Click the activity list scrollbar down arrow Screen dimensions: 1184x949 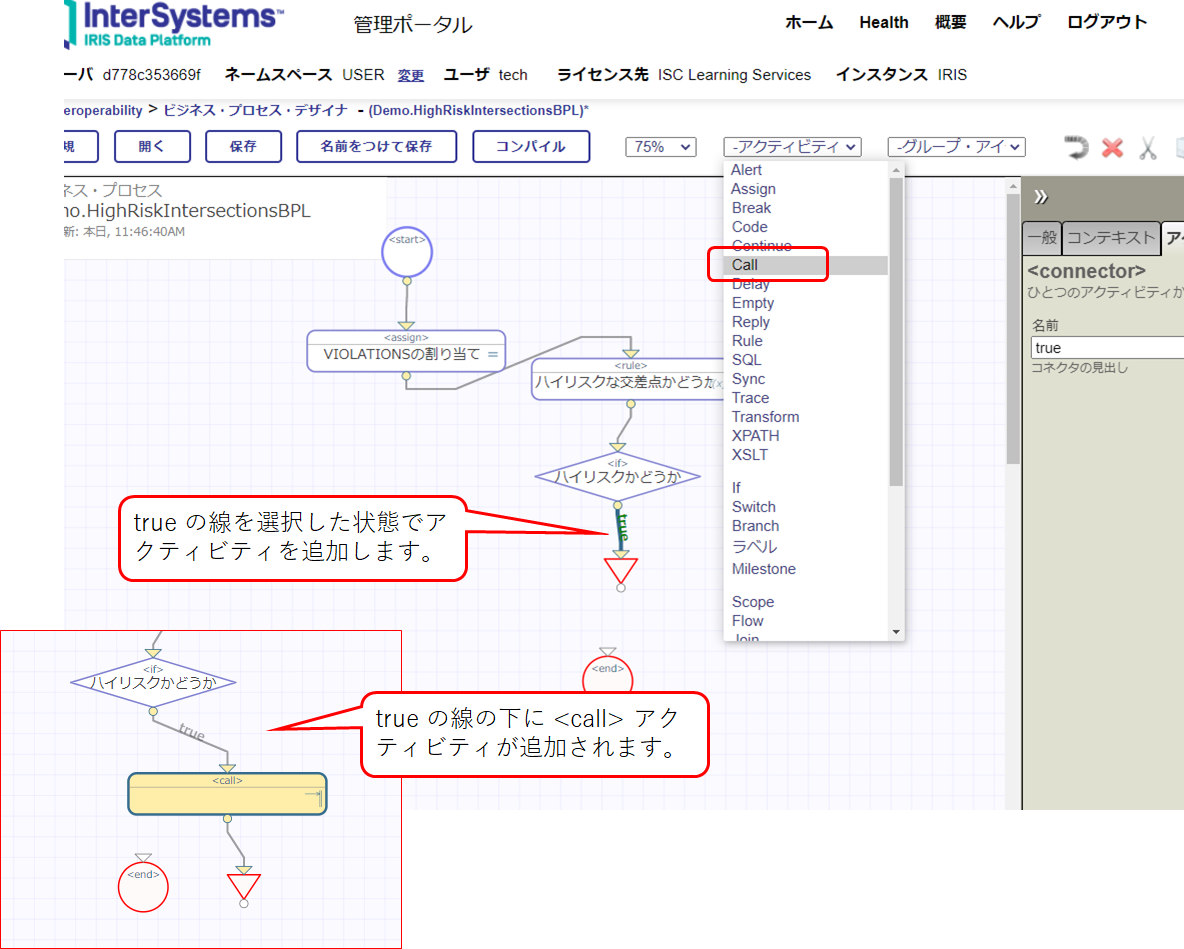coord(896,632)
